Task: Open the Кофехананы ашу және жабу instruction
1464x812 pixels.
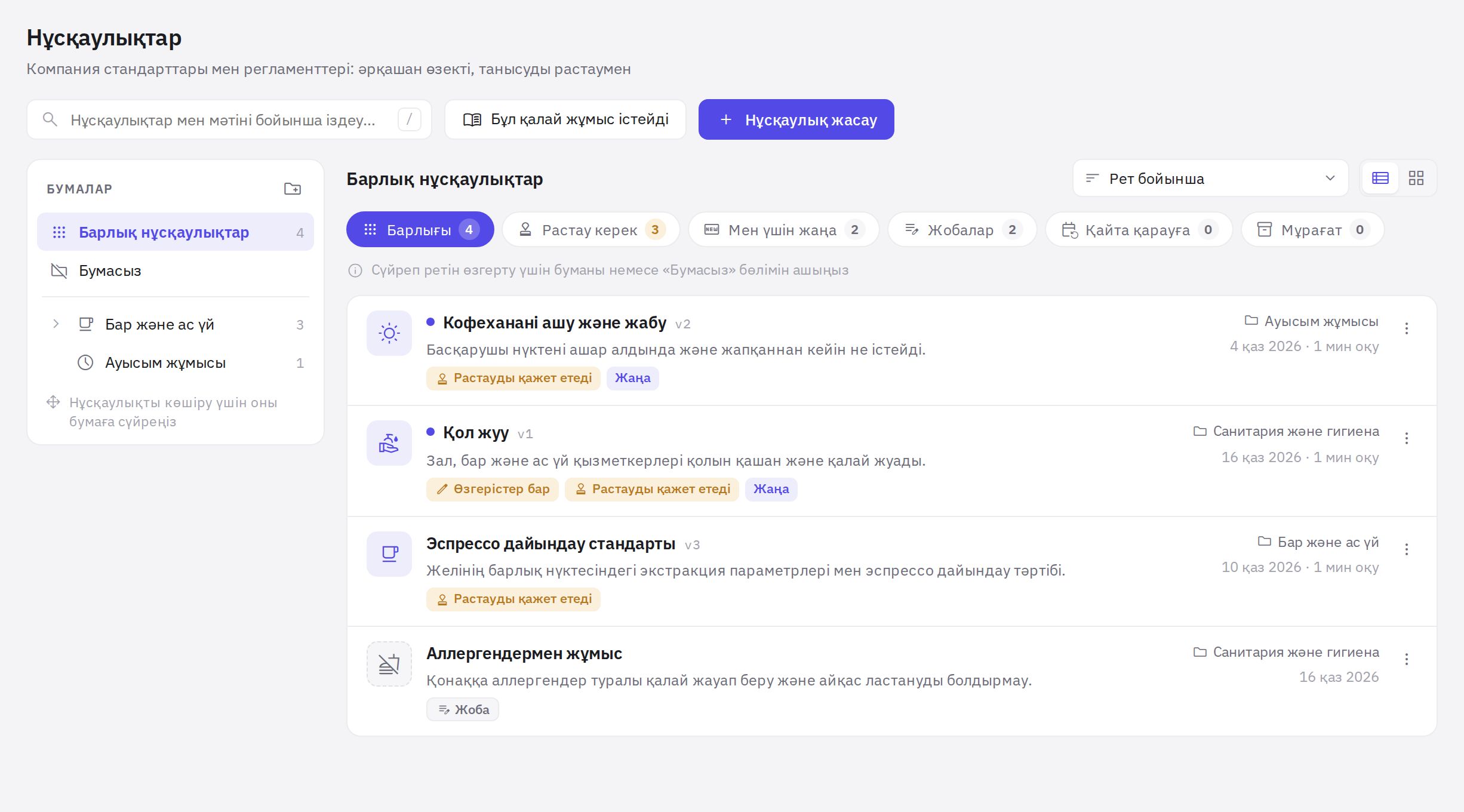Action: (554, 322)
